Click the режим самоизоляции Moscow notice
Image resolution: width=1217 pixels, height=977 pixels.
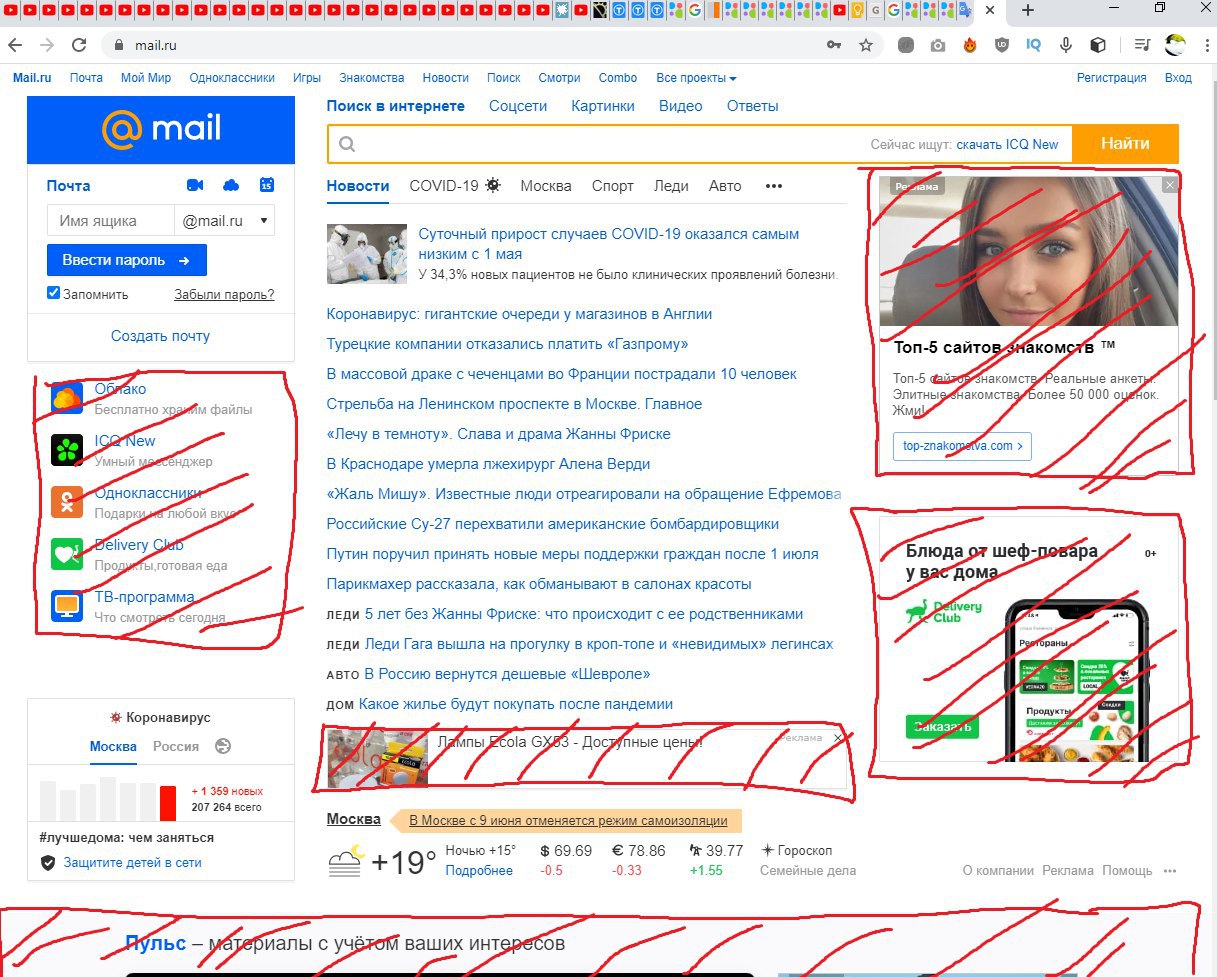pyautogui.click(x=568, y=820)
